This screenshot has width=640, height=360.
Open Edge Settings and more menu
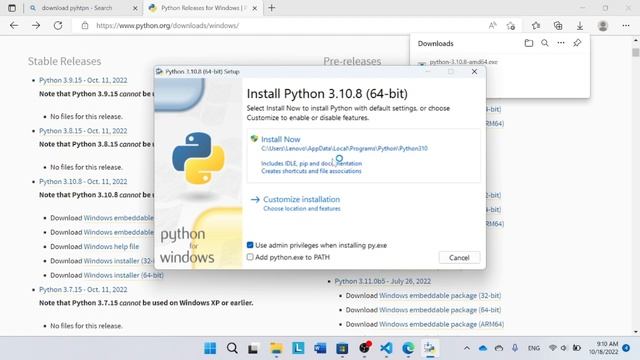626,26
